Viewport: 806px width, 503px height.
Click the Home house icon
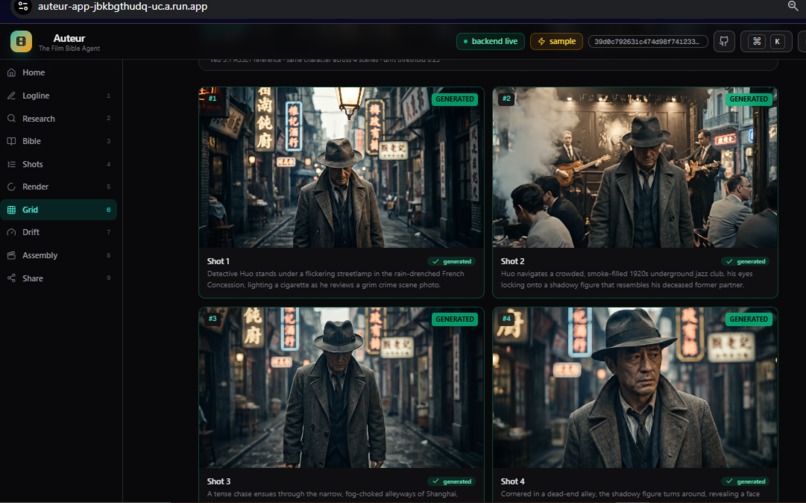11,72
